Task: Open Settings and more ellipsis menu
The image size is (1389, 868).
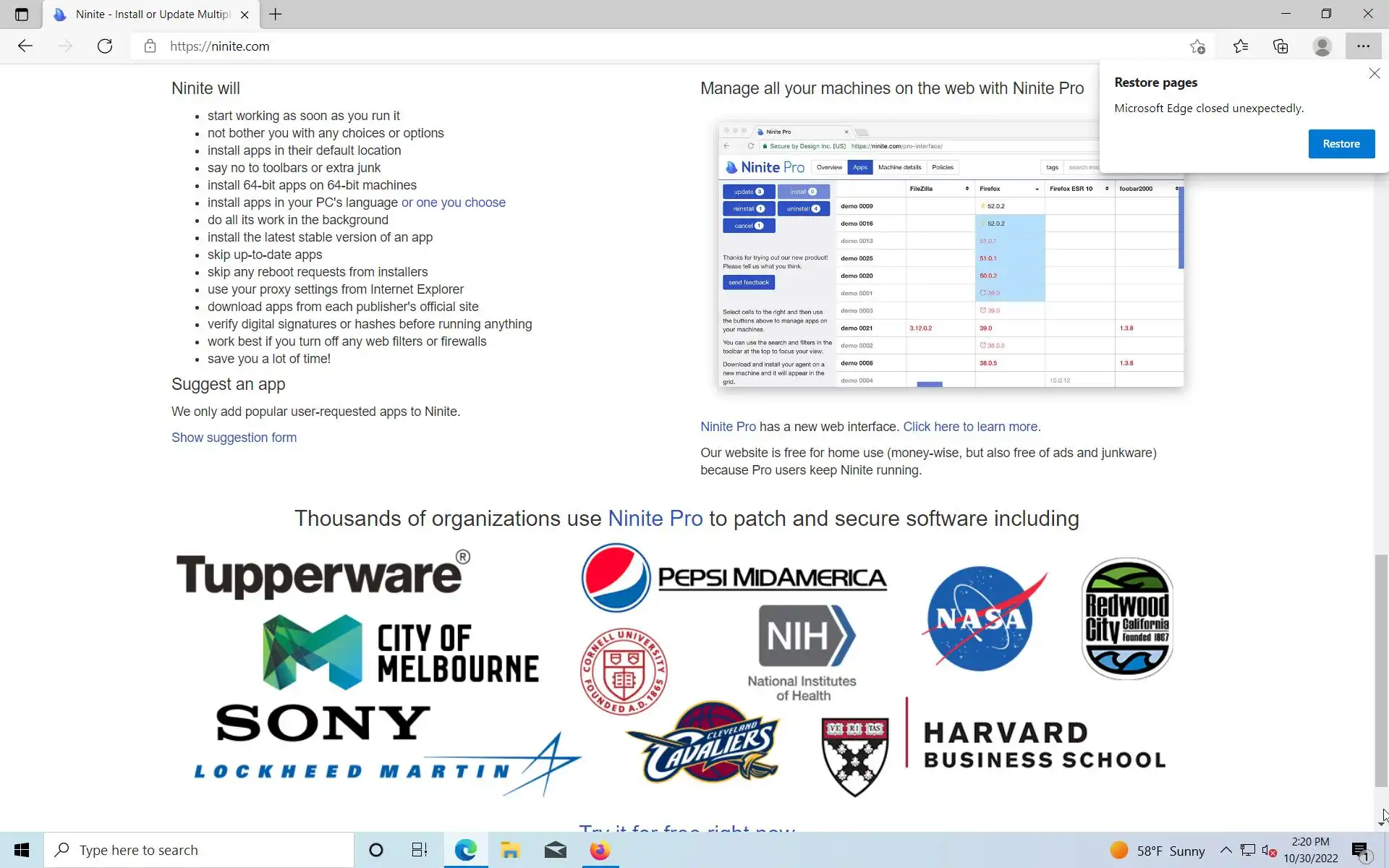Action: click(x=1363, y=46)
